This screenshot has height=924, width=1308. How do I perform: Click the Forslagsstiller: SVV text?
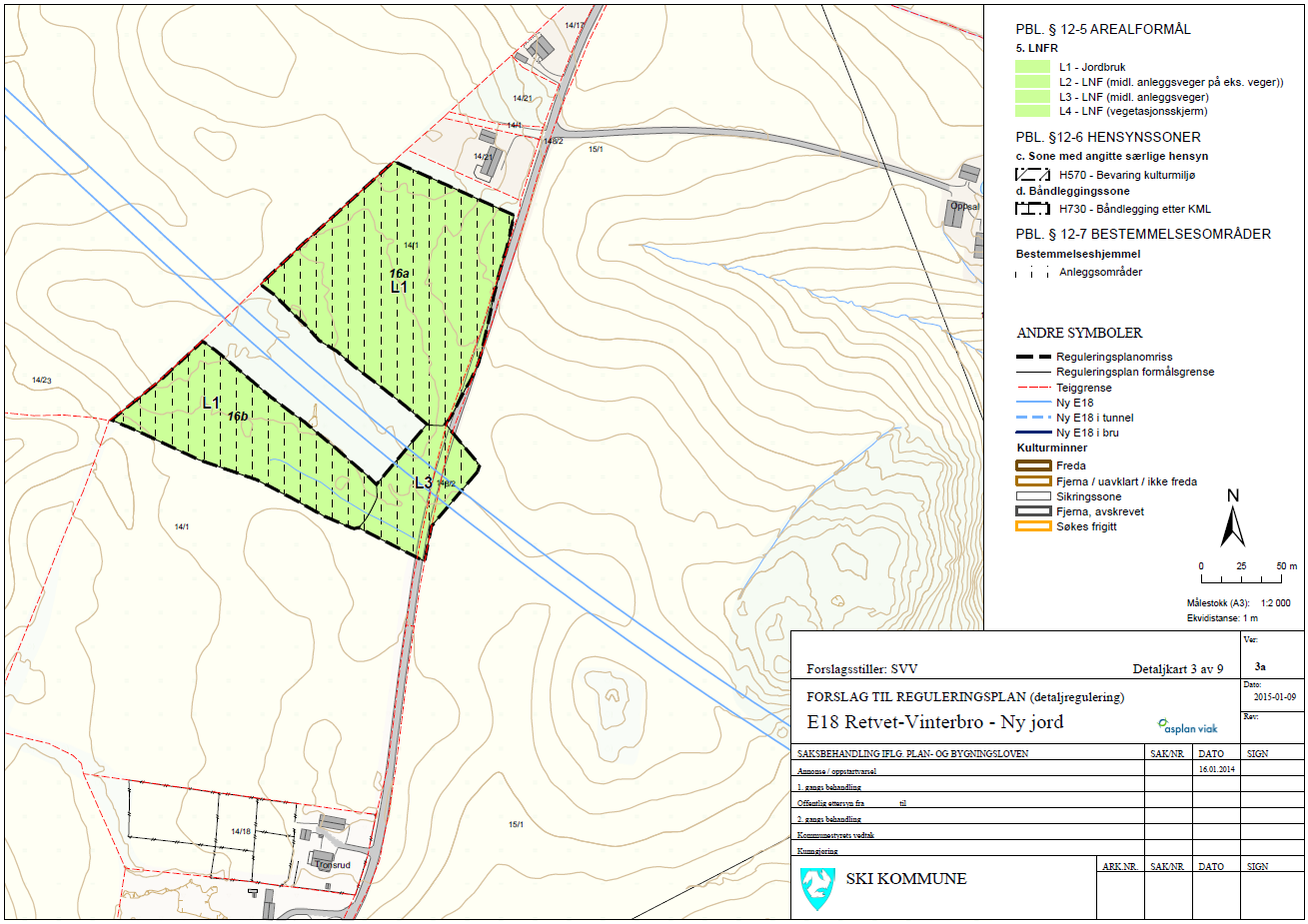pyautogui.click(x=861, y=669)
